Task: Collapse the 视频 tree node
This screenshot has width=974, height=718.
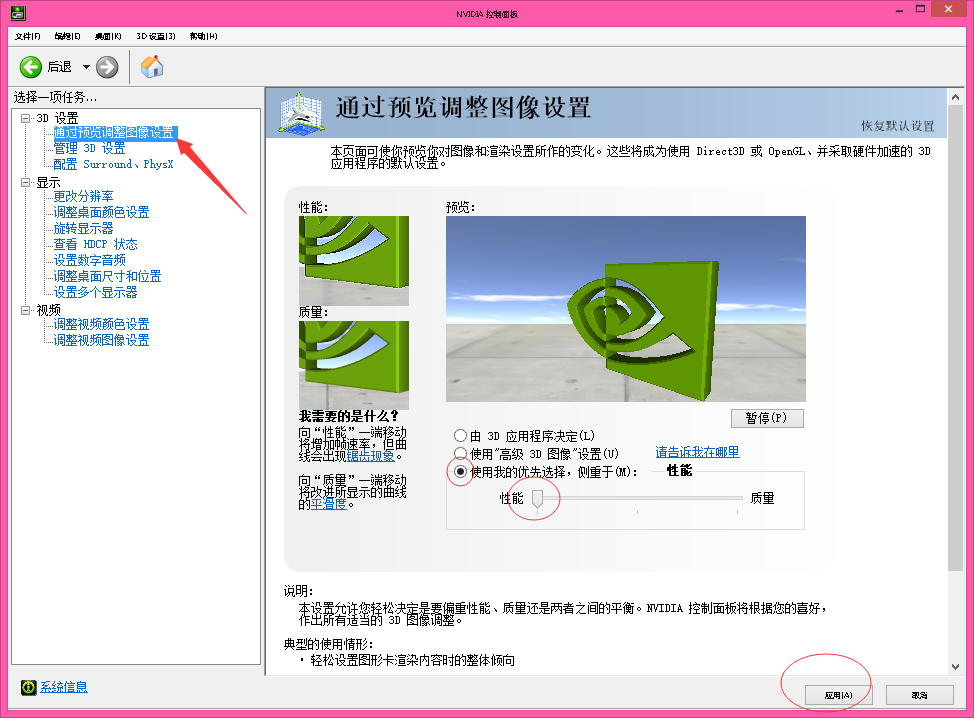Action: click(x=26, y=311)
